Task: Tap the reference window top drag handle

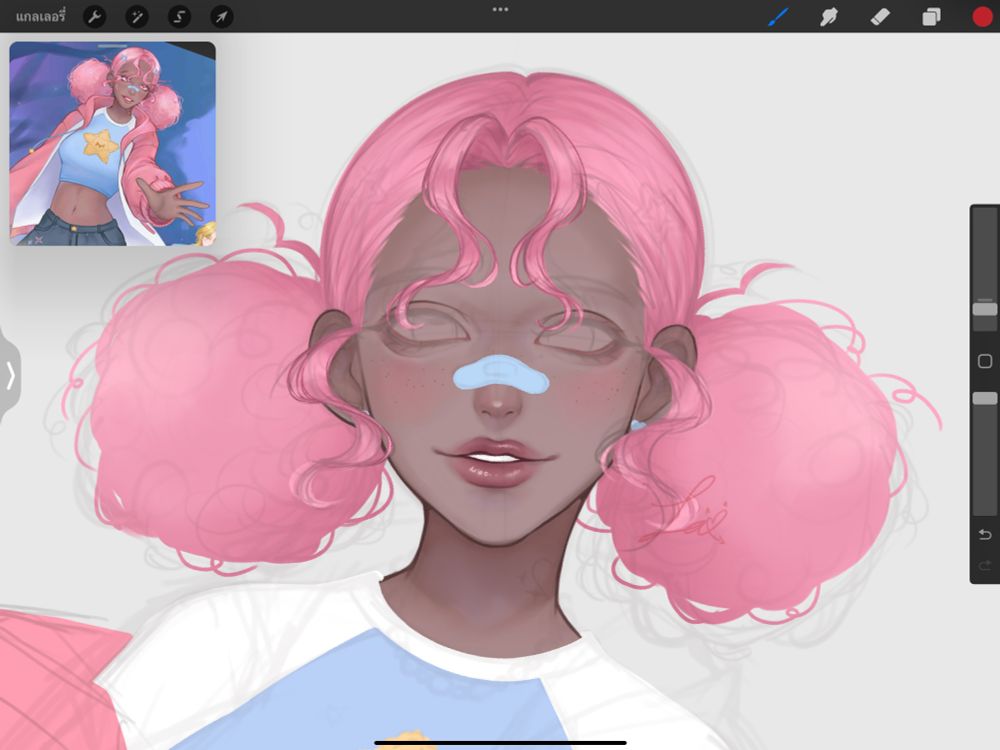Action: pos(112,46)
